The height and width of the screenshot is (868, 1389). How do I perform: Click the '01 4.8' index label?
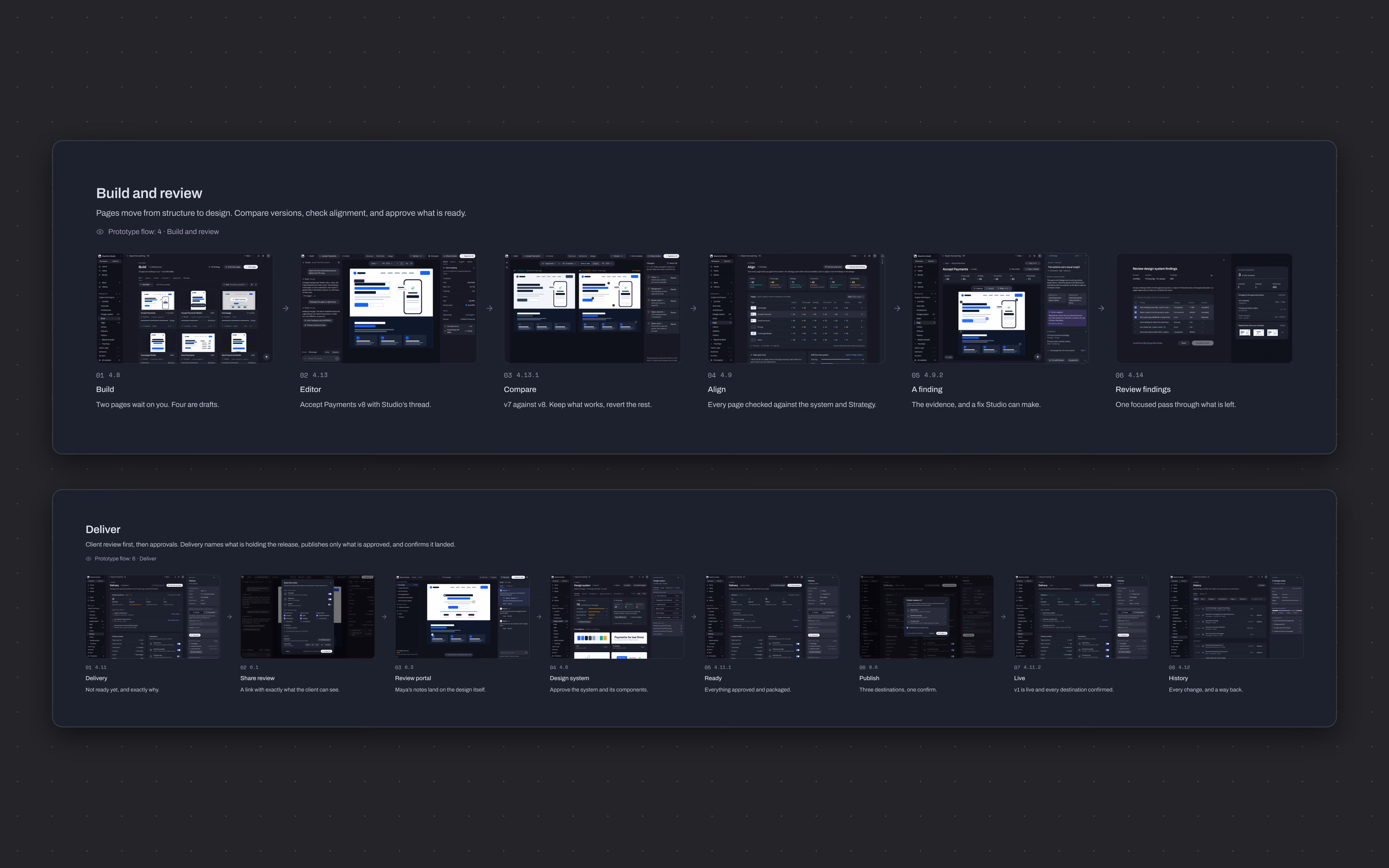(108, 375)
